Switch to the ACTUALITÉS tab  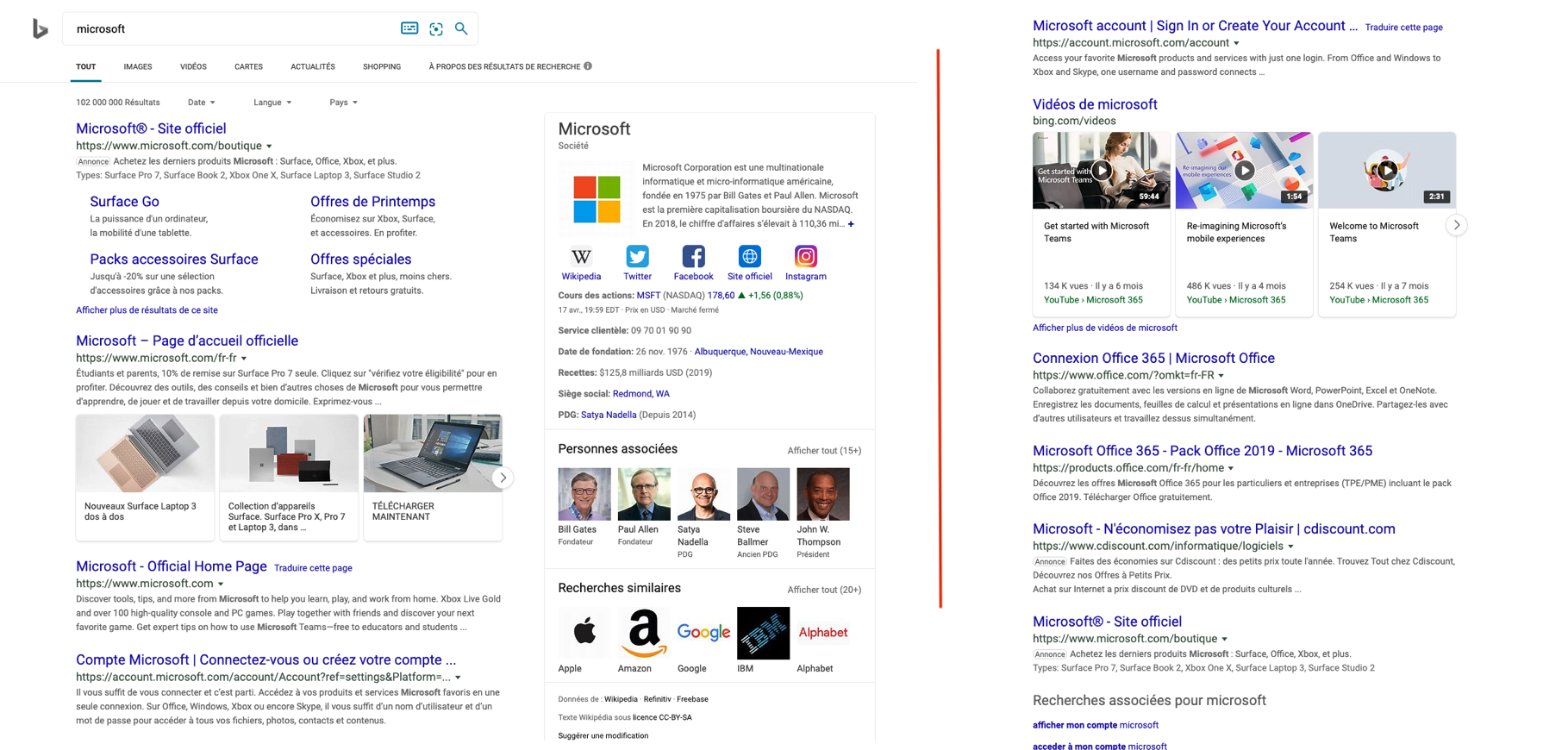click(x=313, y=66)
